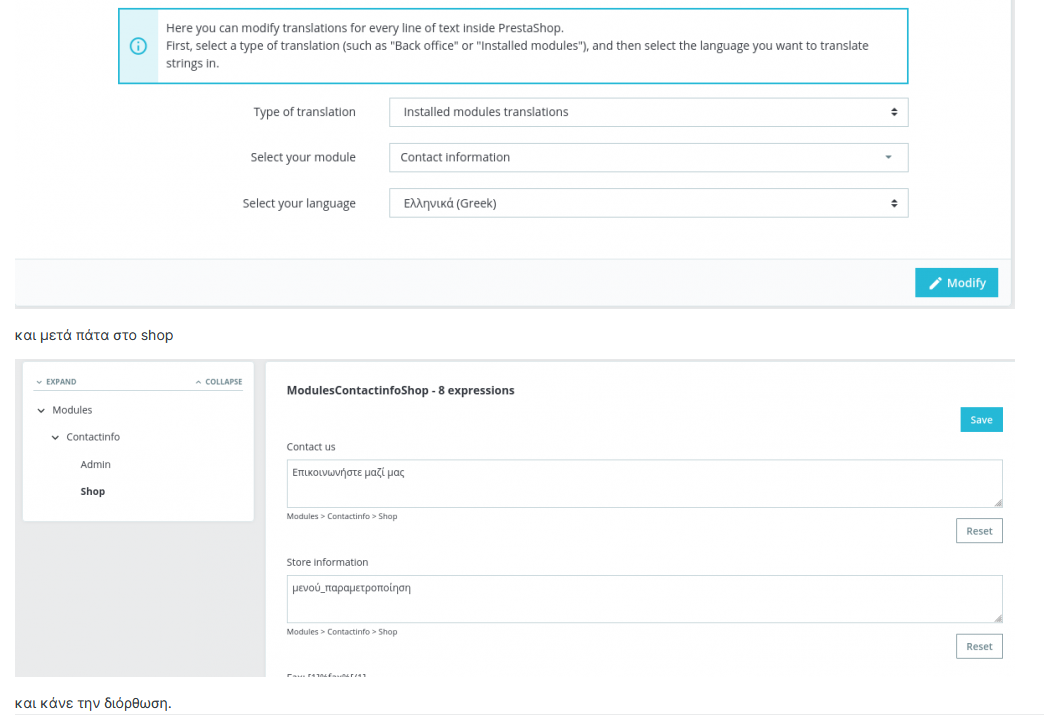Image resolution: width=1044 pixels, height=723 pixels.
Task: Open the Select your module dropdown
Action: coord(648,157)
